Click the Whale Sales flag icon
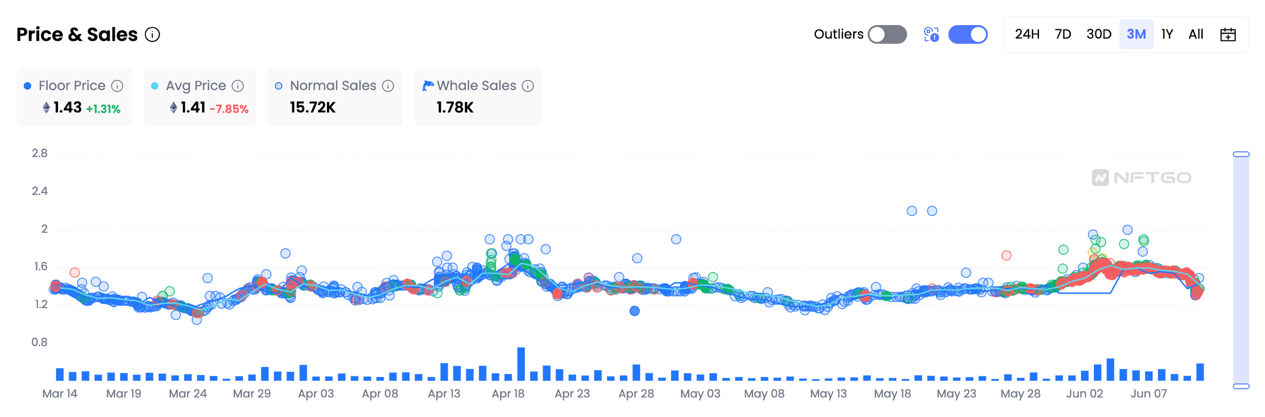 (x=428, y=86)
